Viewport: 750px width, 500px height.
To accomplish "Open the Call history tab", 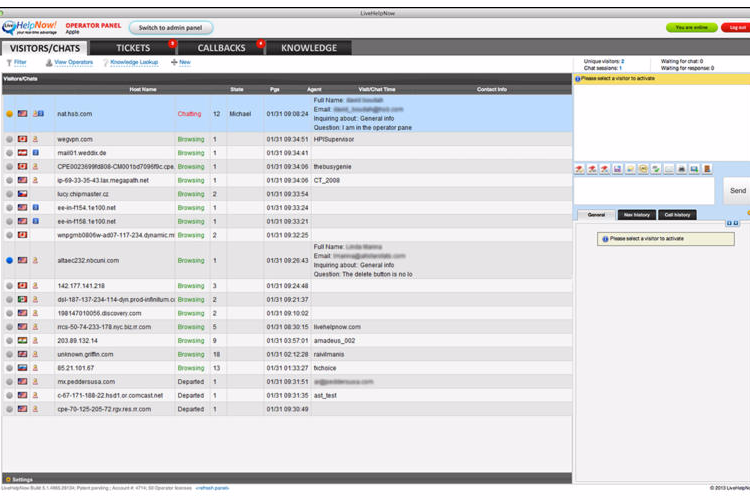I will tap(677, 215).
